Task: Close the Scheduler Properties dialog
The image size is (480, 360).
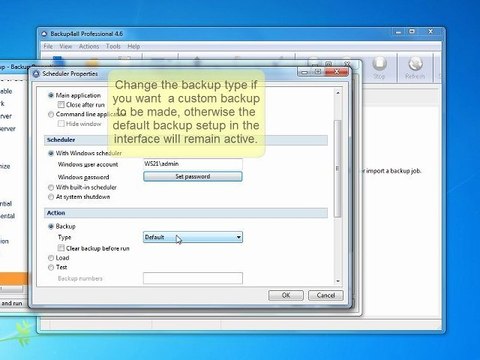Action: point(337,72)
